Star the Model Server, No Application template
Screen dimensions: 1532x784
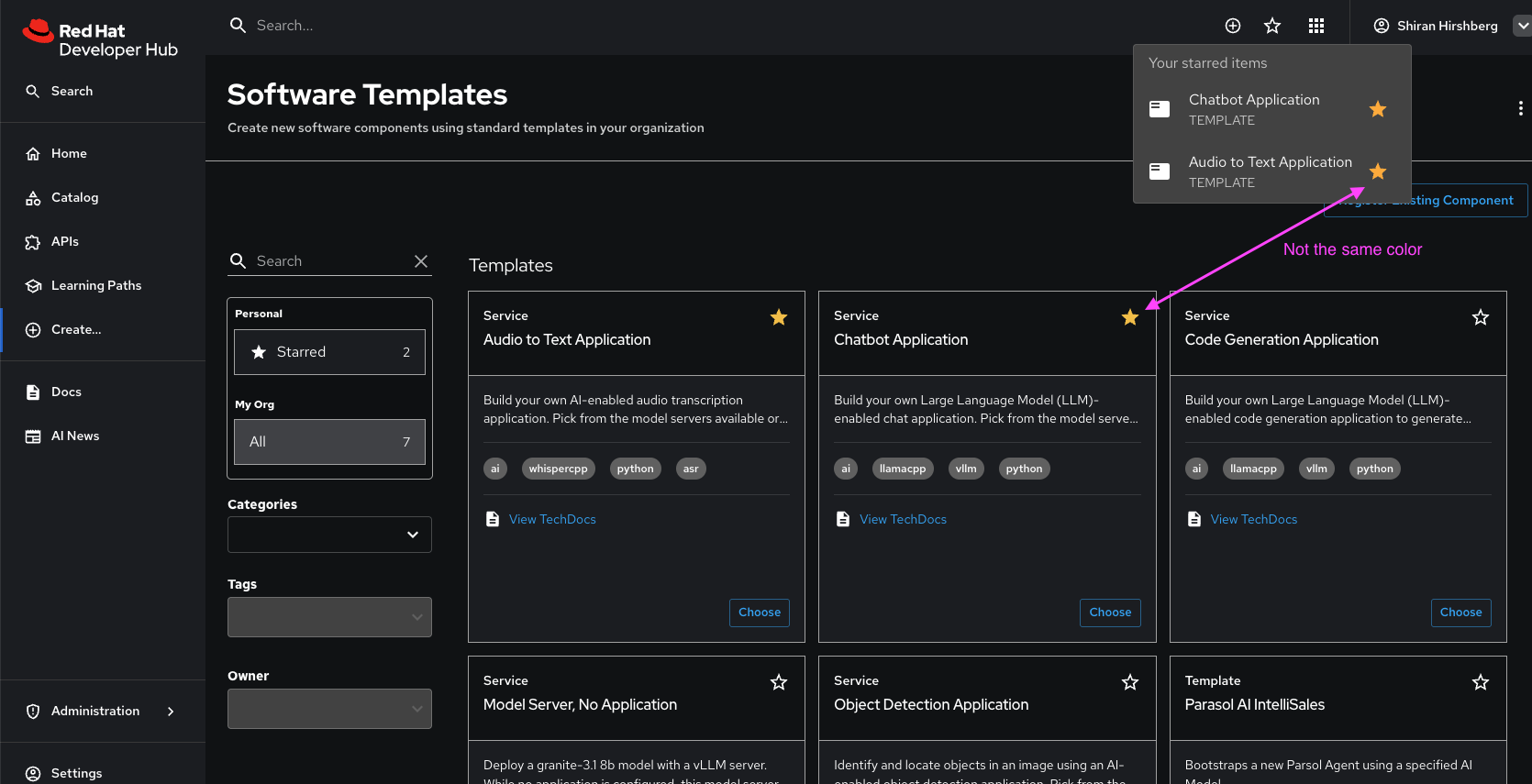coord(779,682)
